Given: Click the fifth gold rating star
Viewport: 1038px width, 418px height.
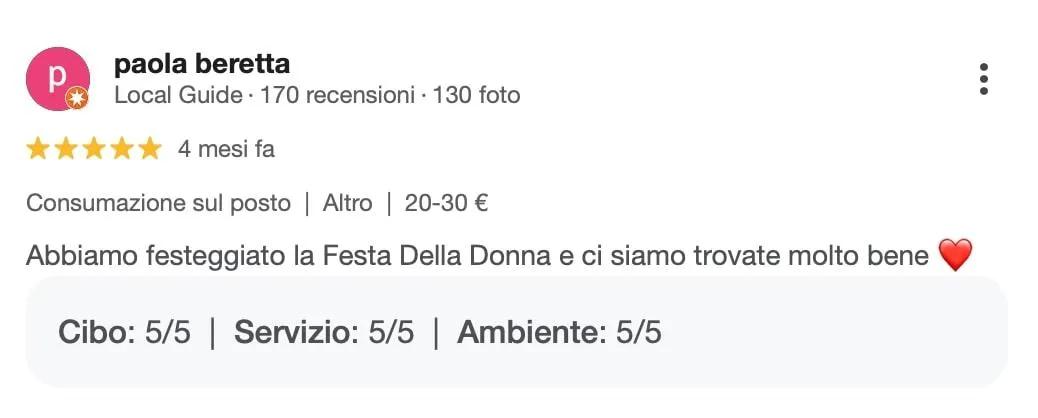Looking at the screenshot, I should tap(150, 149).
